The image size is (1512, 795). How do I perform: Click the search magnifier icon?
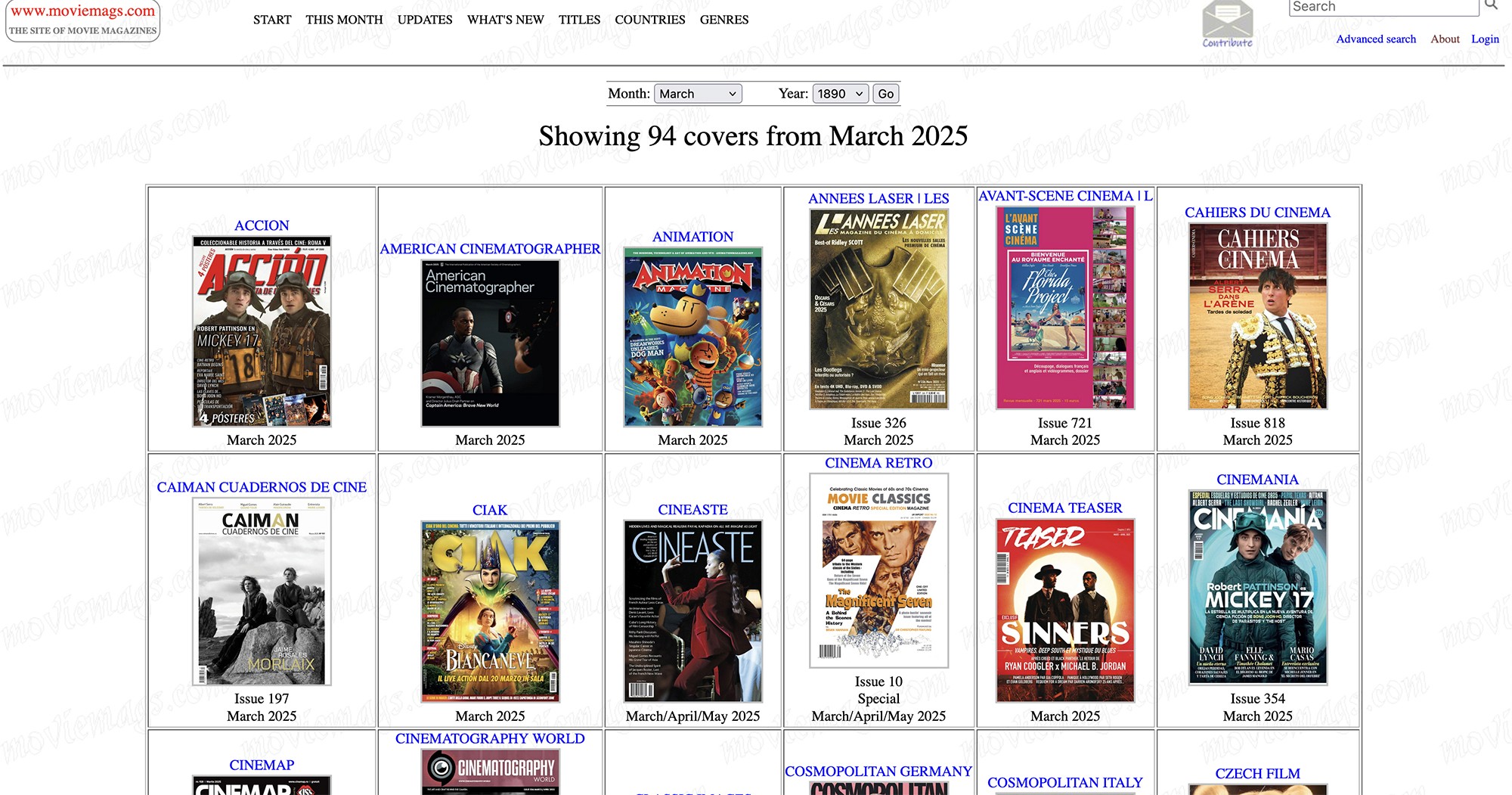pyautogui.click(x=1491, y=5)
